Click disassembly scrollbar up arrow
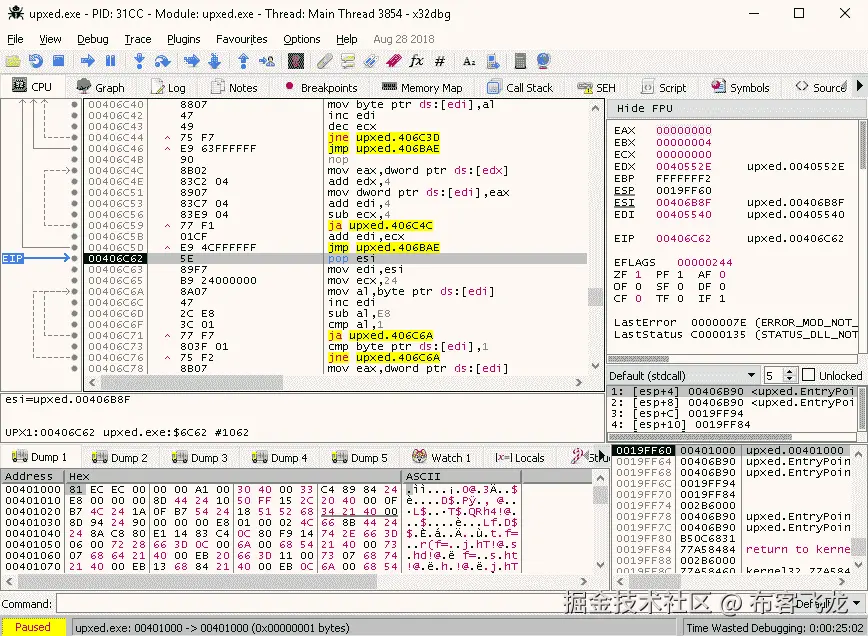 coord(595,108)
